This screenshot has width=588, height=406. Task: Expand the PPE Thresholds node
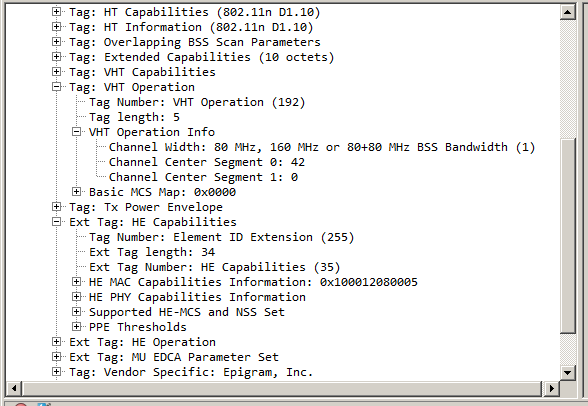pyautogui.click(x=76, y=327)
